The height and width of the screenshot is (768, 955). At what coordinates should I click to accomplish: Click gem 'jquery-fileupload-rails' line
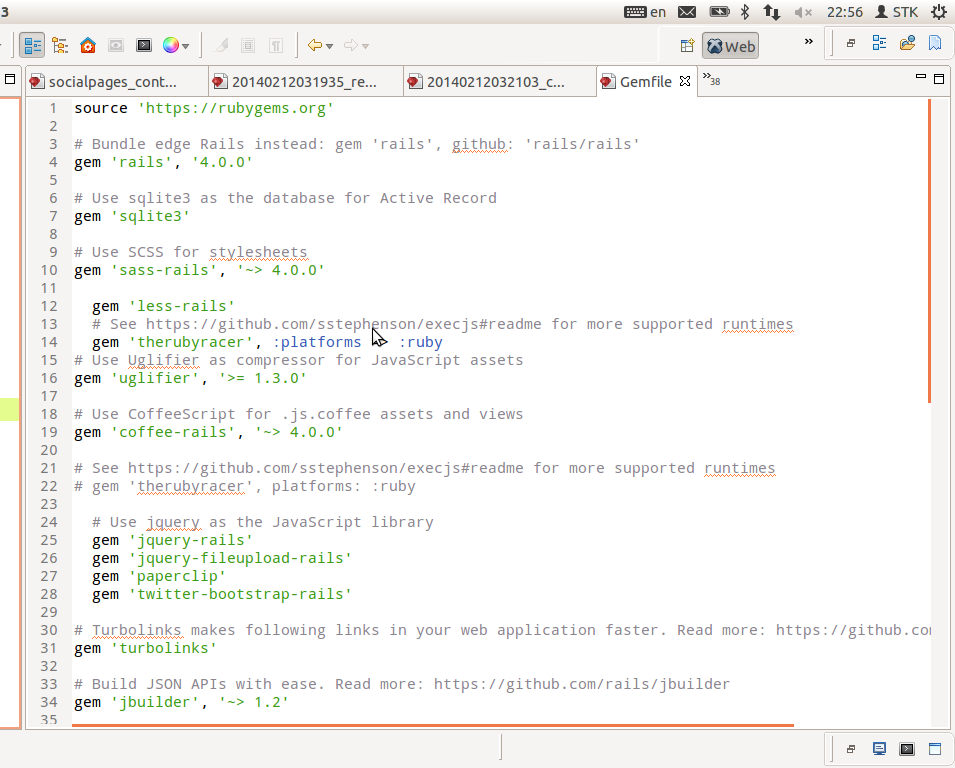[x=222, y=558]
